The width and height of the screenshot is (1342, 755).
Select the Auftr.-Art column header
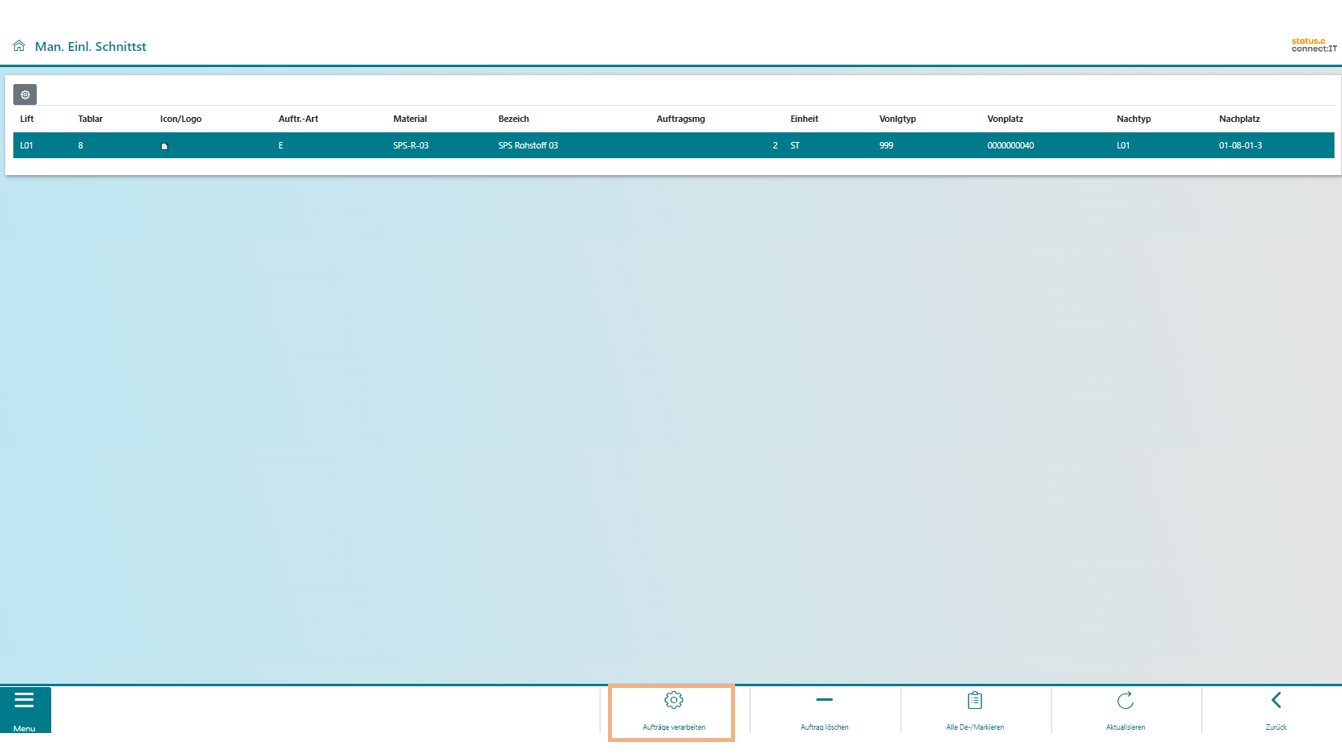click(298, 119)
